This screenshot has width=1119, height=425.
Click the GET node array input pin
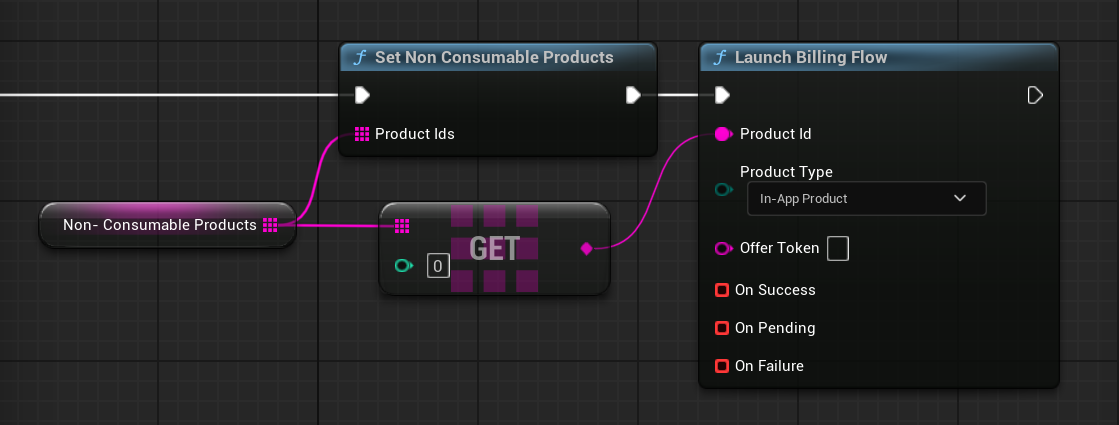point(402,226)
